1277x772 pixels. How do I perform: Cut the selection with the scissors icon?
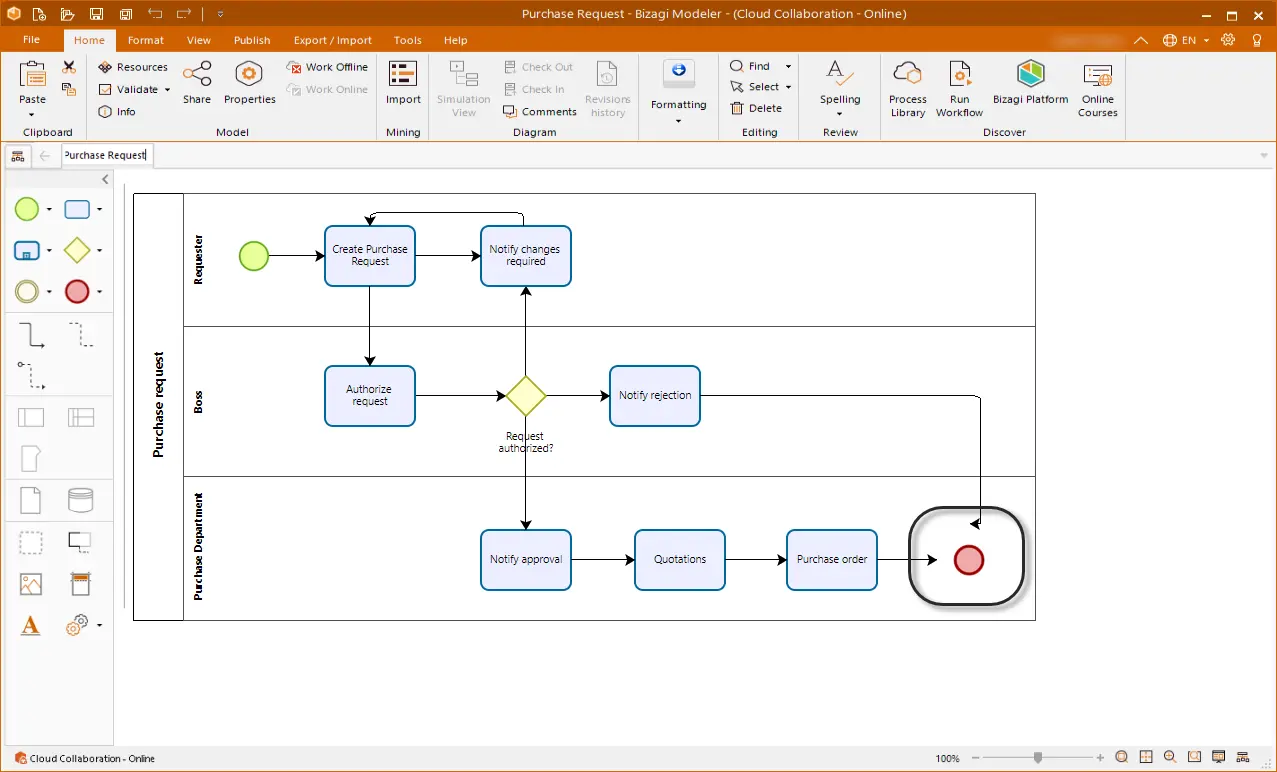pos(69,67)
